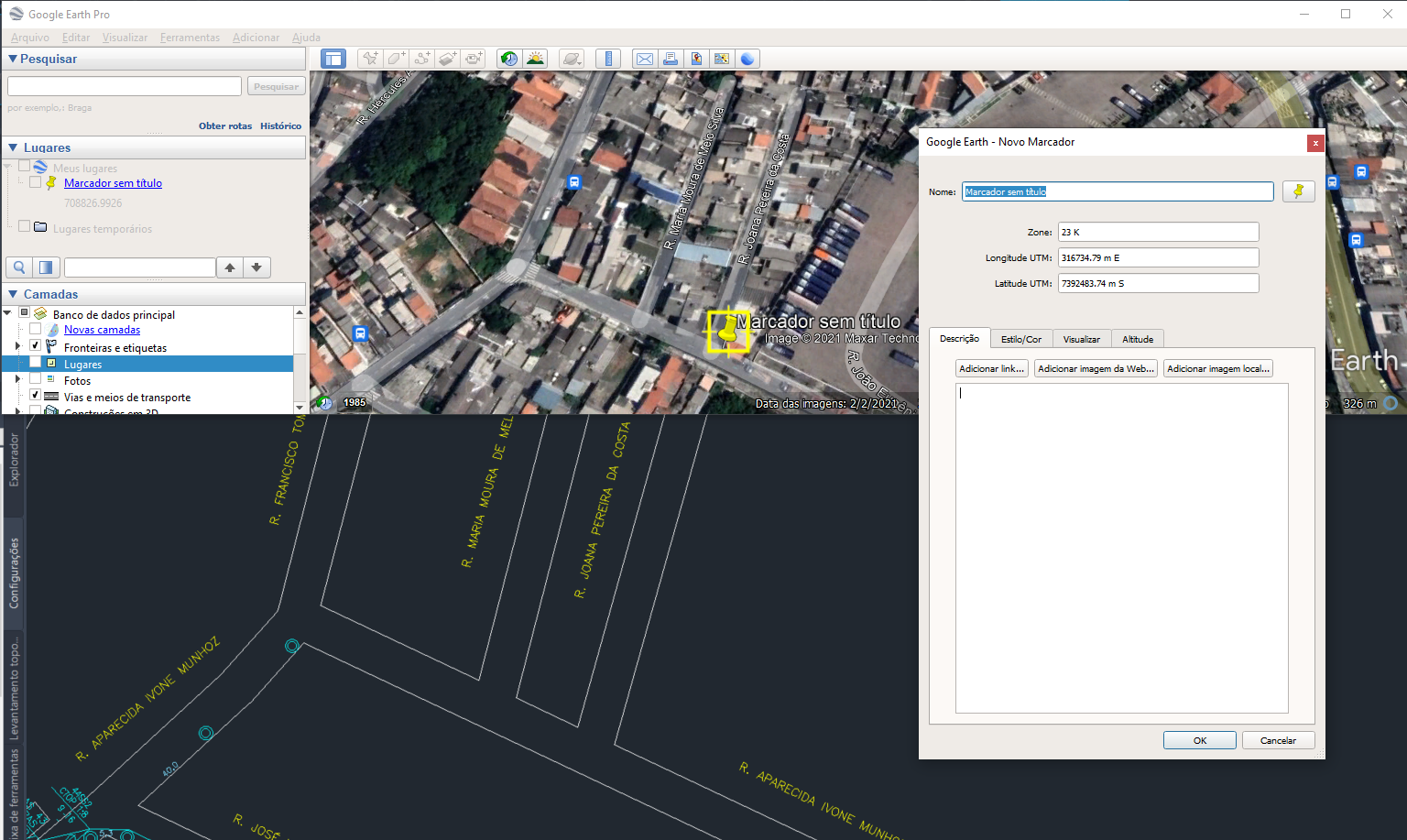Show historical imagery clock icon
The width and height of the screenshot is (1407, 840).
coord(509,59)
